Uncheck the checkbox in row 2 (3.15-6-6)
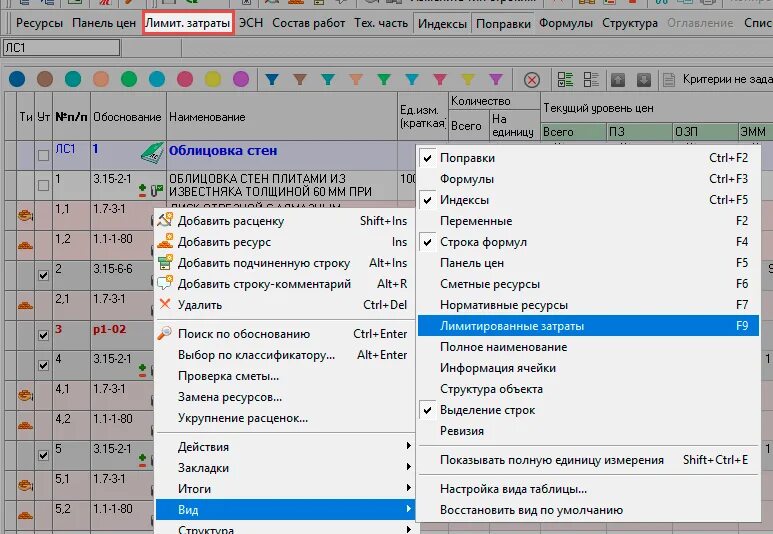773x534 pixels. [43, 275]
